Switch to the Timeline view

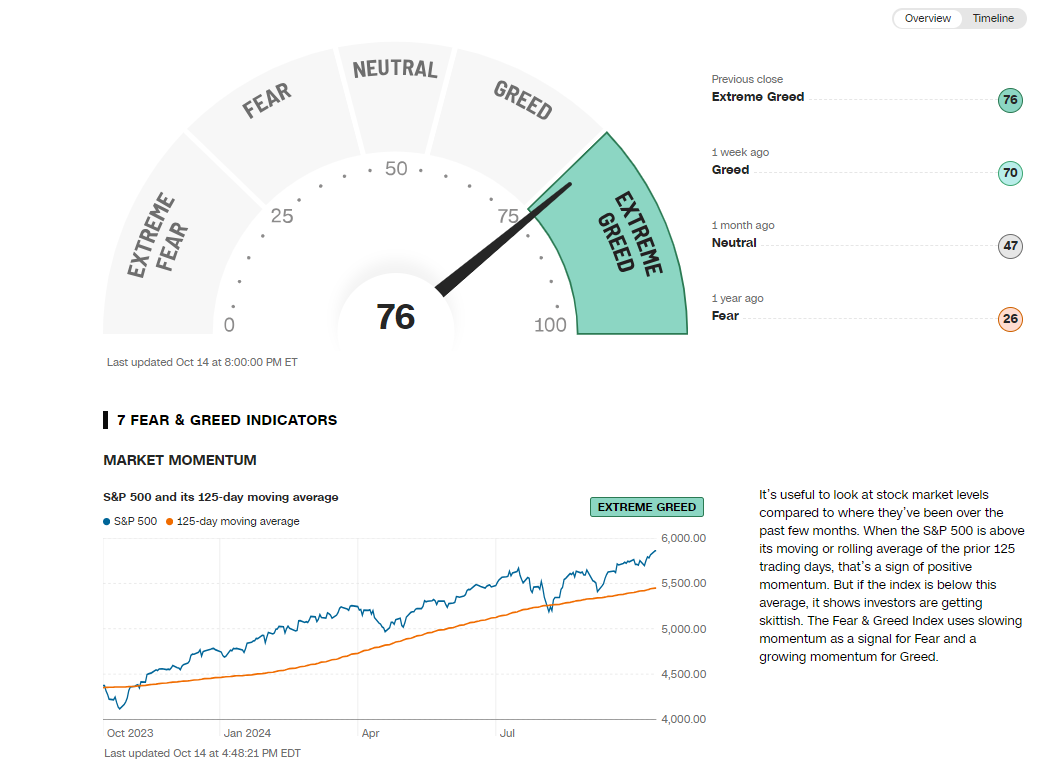tap(992, 18)
